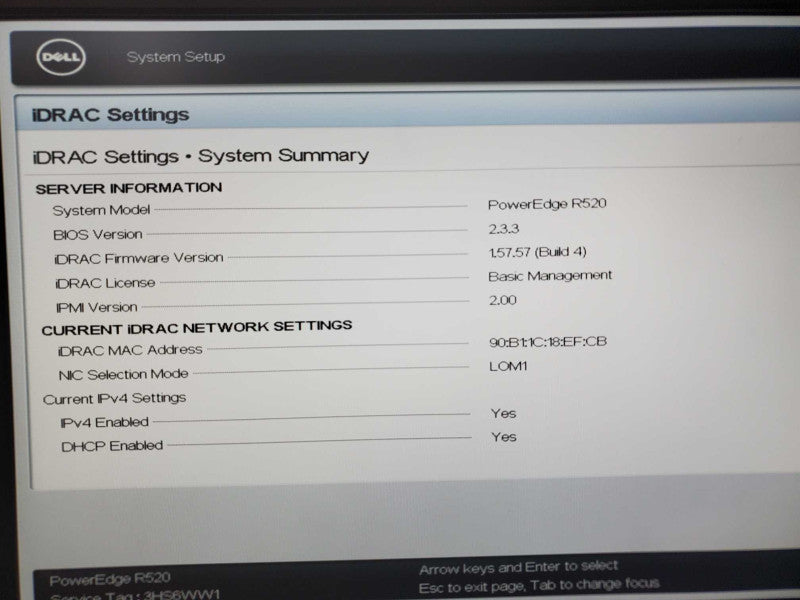Click the Current IPv4 Settings subheading
The image size is (800, 600).
click(114, 398)
